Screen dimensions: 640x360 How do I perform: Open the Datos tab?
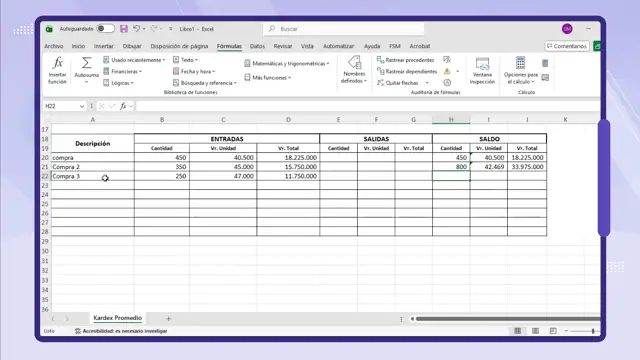click(x=257, y=46)
